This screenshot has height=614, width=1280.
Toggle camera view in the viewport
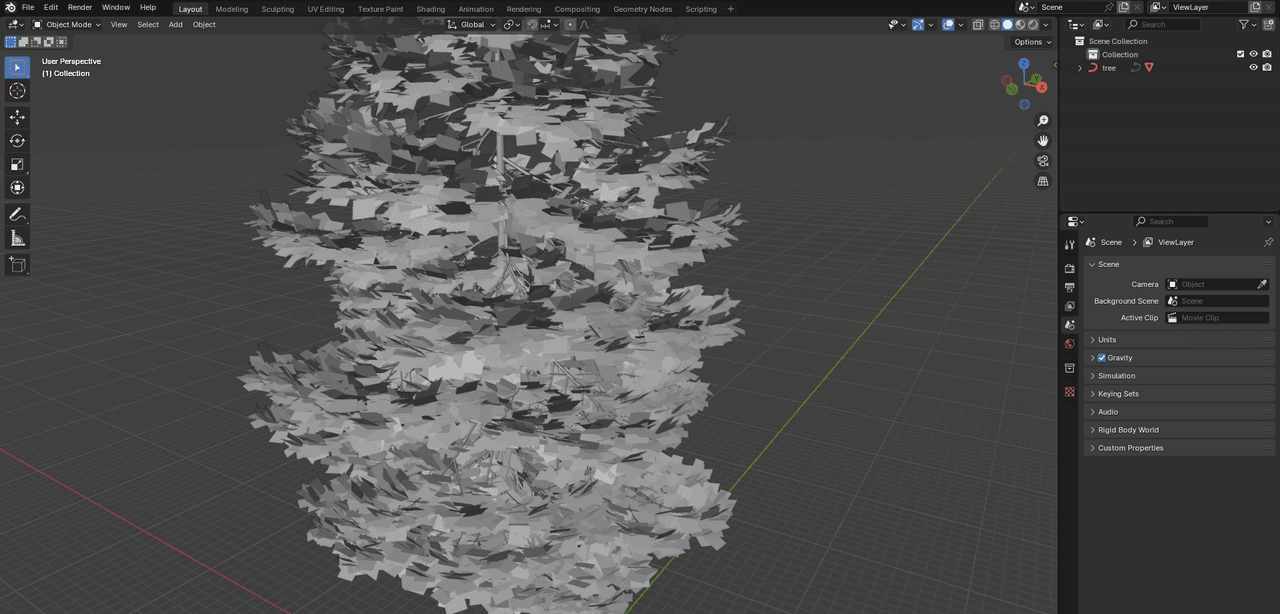point(1043,161)
